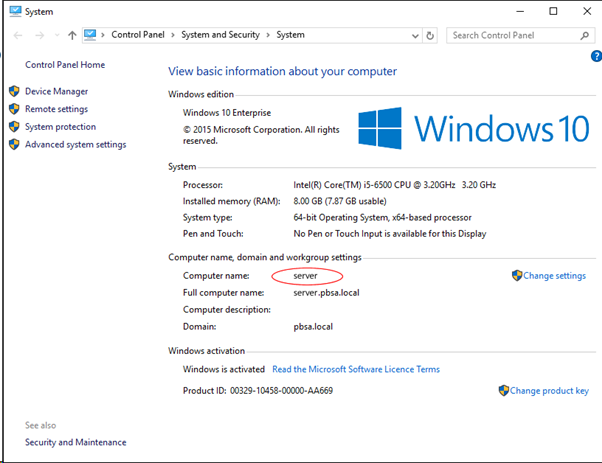Click the blue help question mark icon
The image size is (602, 463).
click(x=593, y=58)
